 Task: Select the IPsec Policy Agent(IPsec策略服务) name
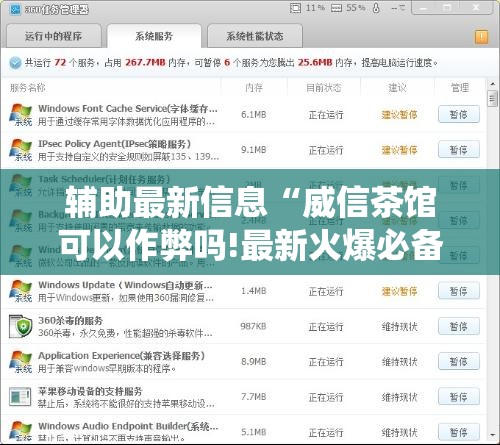(115, 144)
